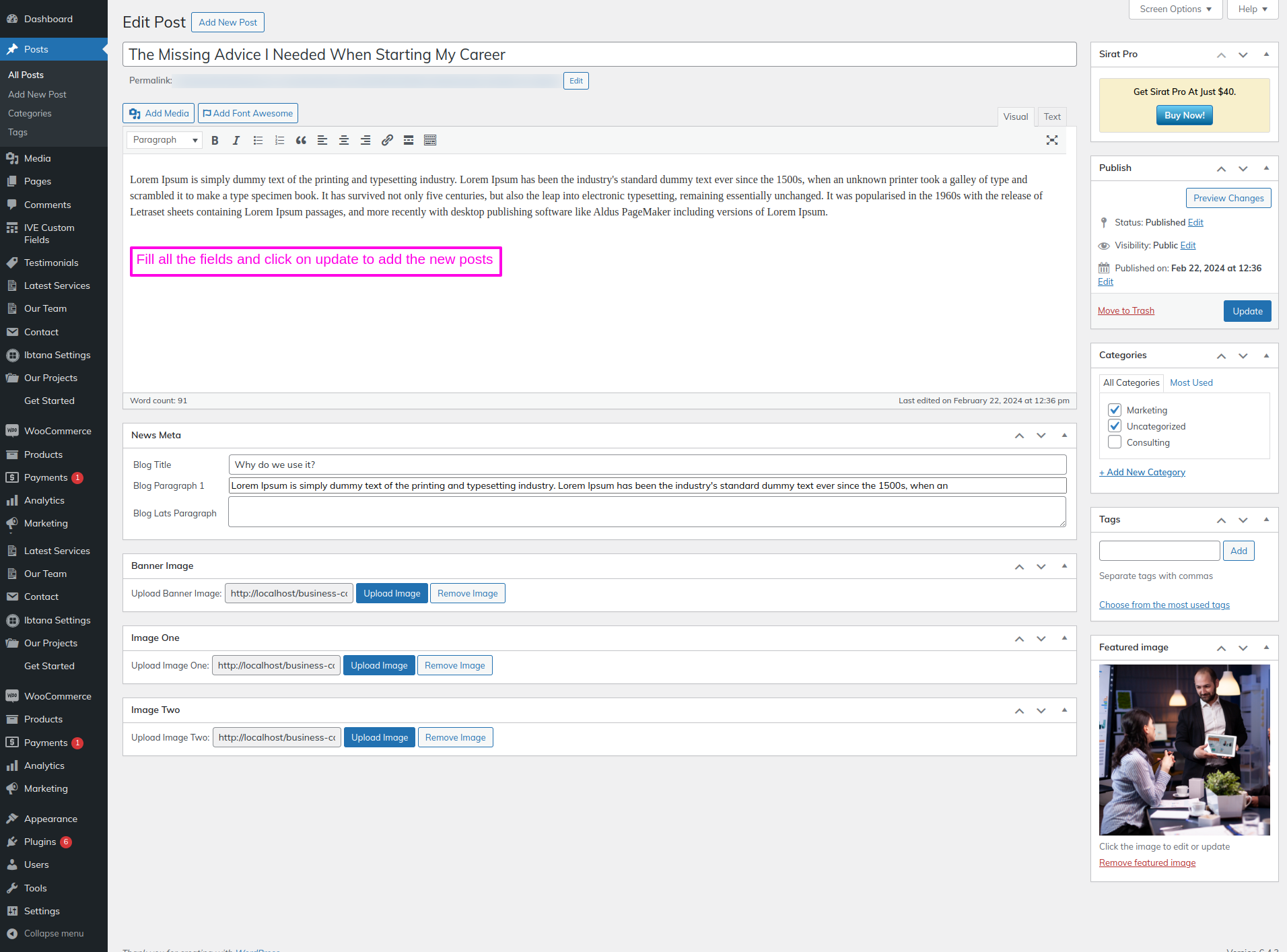The image size is (1287, 952).
Task: Apply italic formatting in editor toolbar
Action: tap(236, 140)
